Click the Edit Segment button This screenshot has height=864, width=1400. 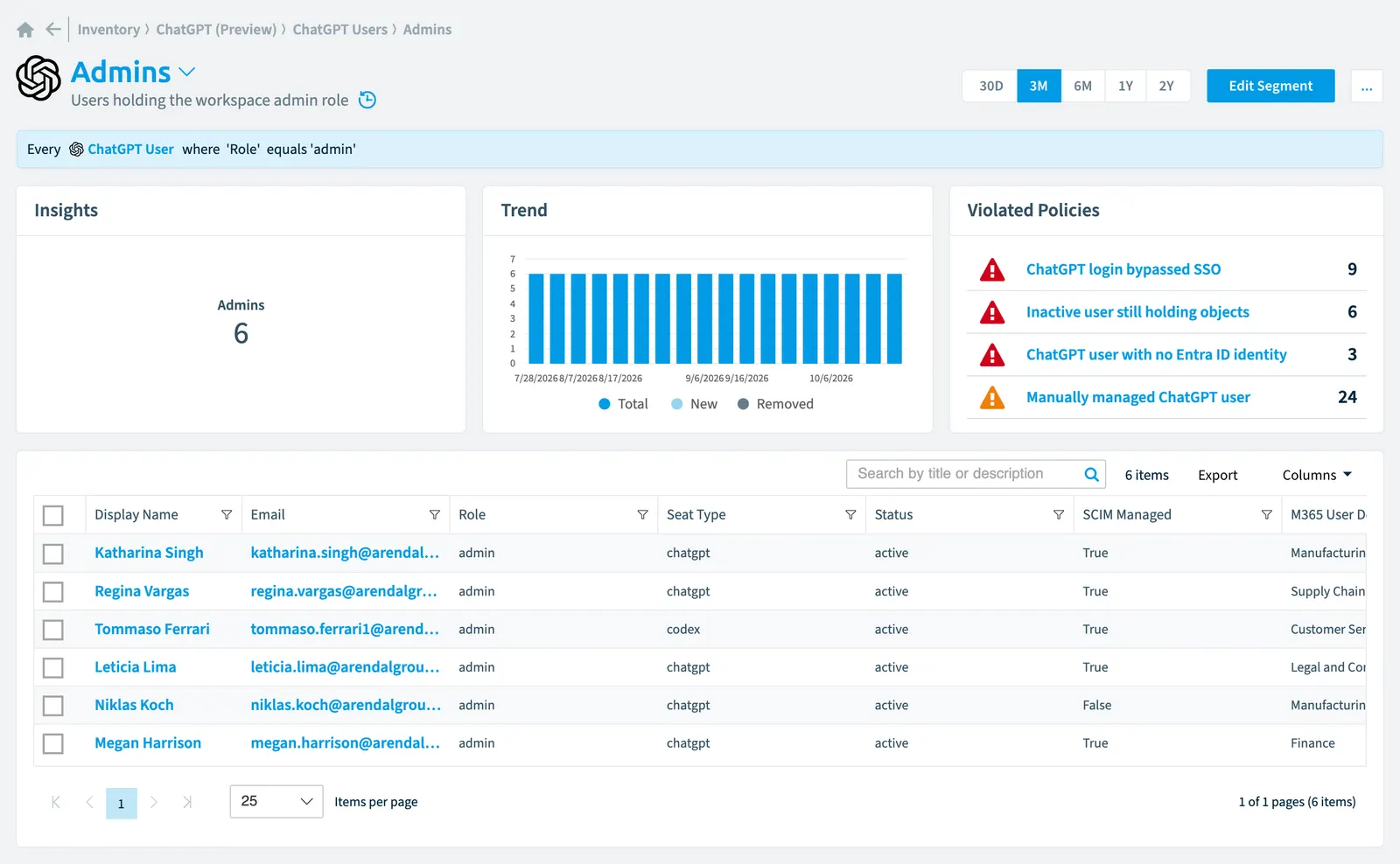(x=1270, y=86)
